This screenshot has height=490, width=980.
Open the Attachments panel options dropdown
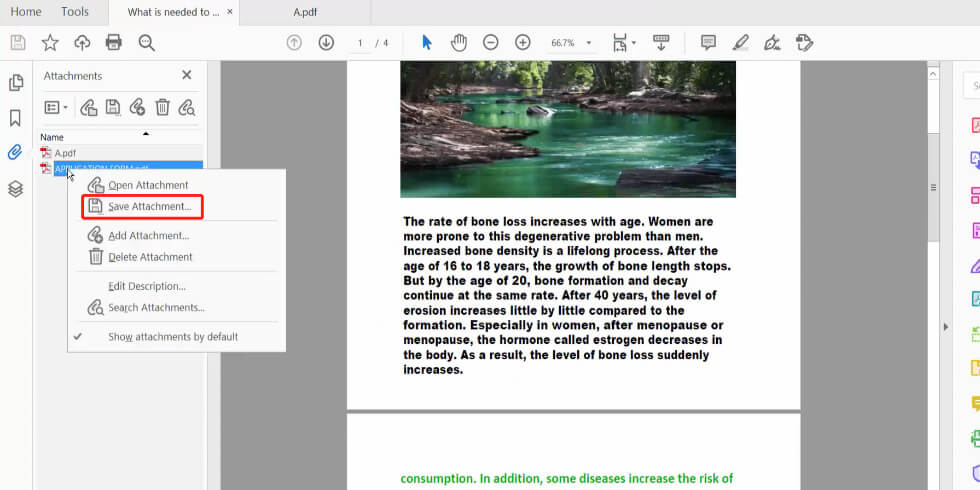point(56,108)
